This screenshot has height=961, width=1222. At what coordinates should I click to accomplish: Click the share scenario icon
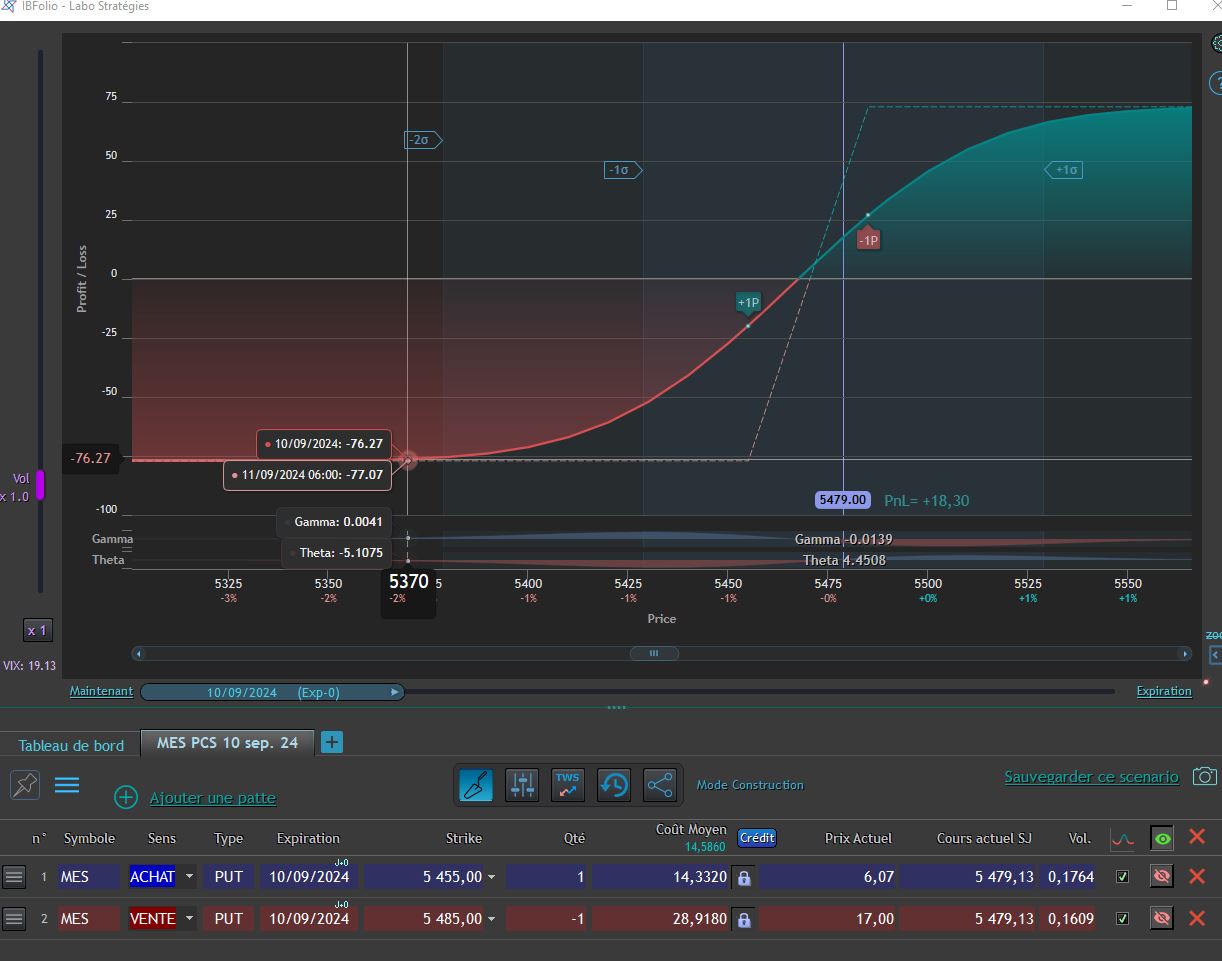pos(660,785)
